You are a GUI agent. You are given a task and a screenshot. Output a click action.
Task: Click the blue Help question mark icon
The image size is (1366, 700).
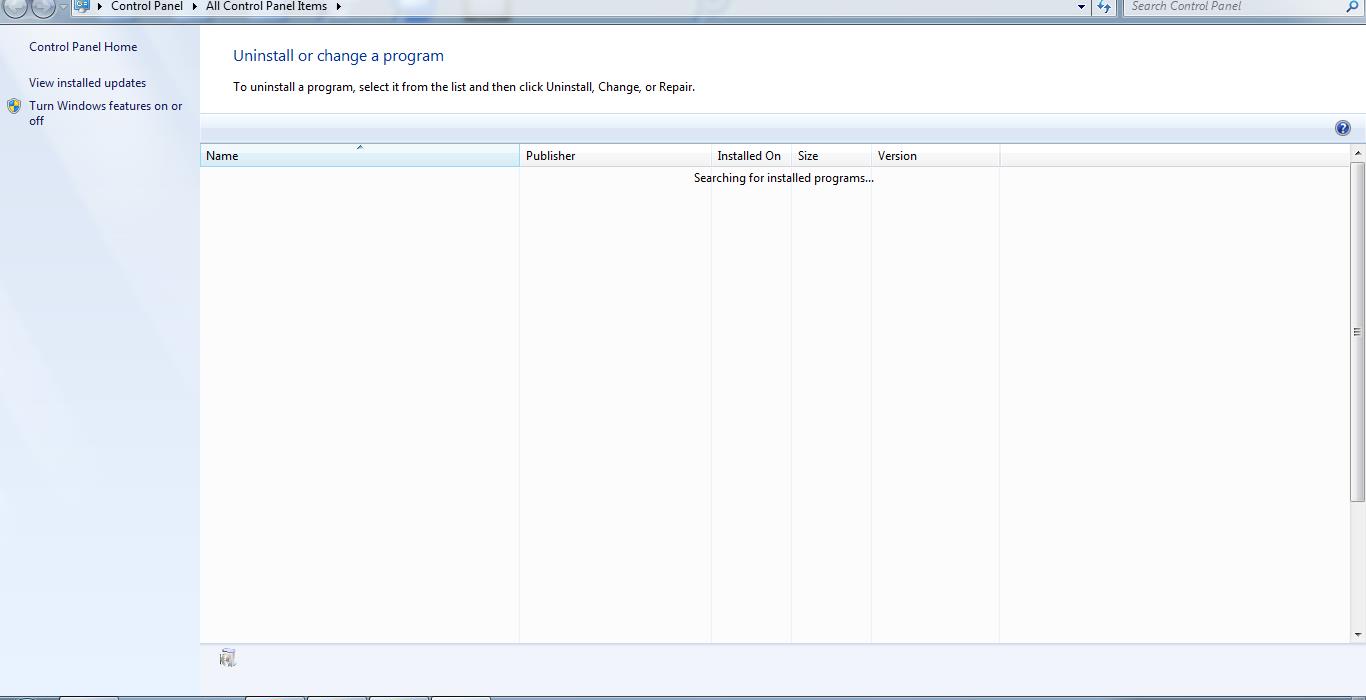click(1342, 128)
